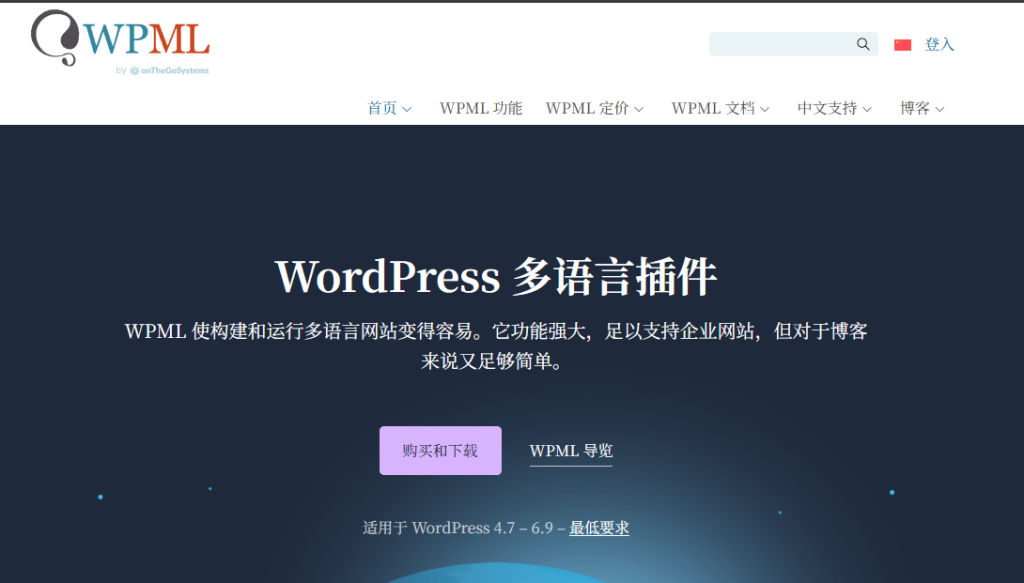This screenshot has width=1024, height=583.
Task: Expand the chevron beside 博客
Action: (940, 109)
